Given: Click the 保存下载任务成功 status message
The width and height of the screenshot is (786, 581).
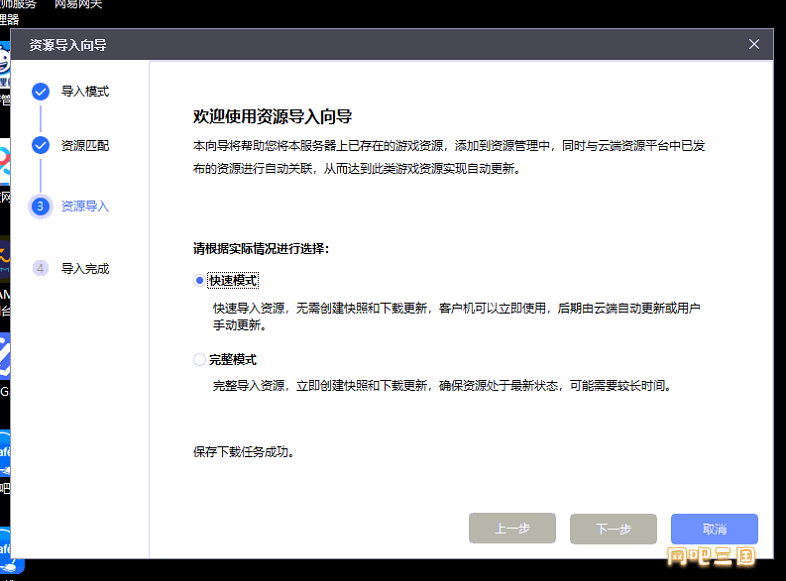Looking at the screenshot, I should click(x=243, y=452).
